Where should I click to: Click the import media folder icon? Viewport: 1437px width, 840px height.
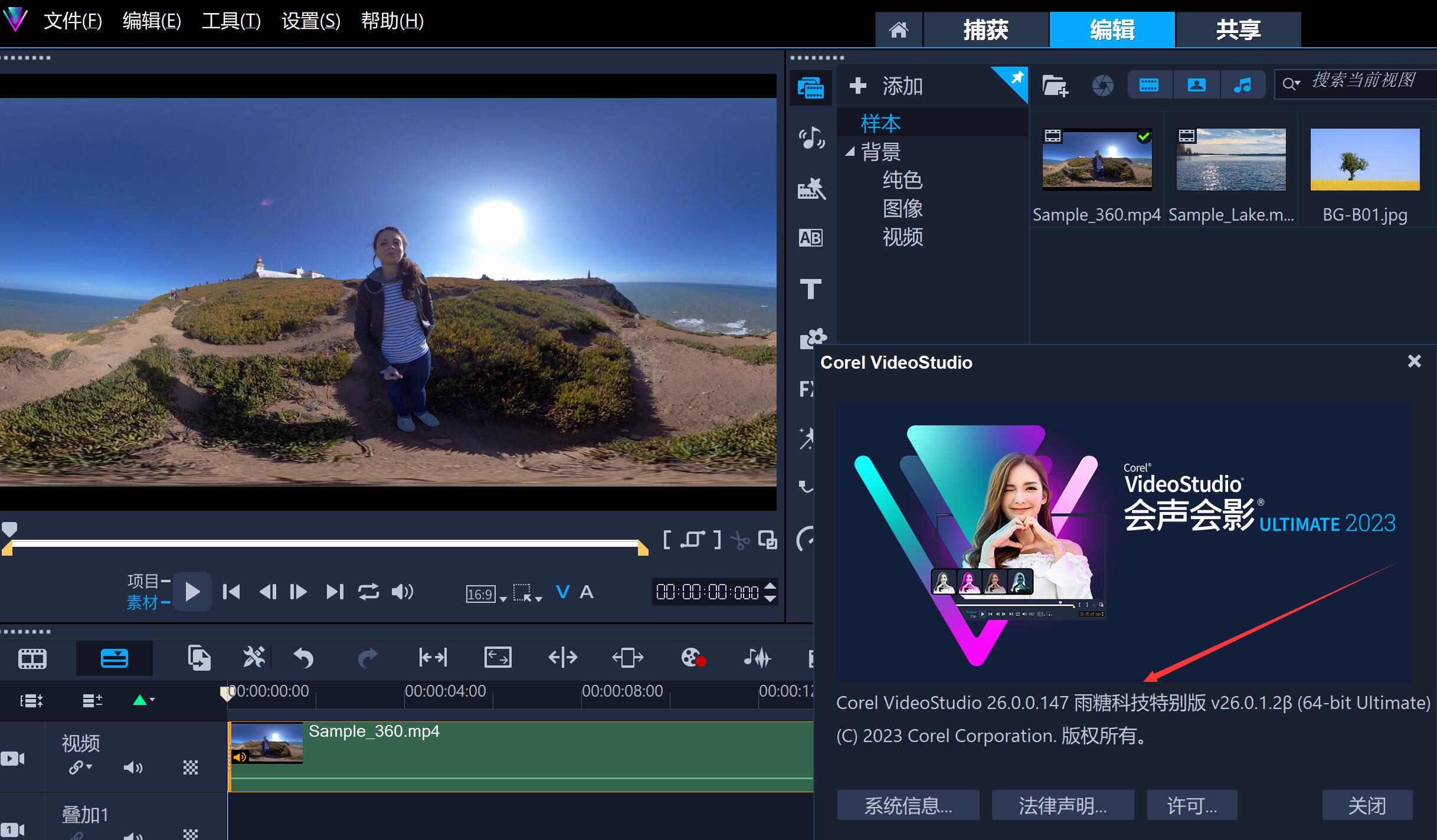1055,86
